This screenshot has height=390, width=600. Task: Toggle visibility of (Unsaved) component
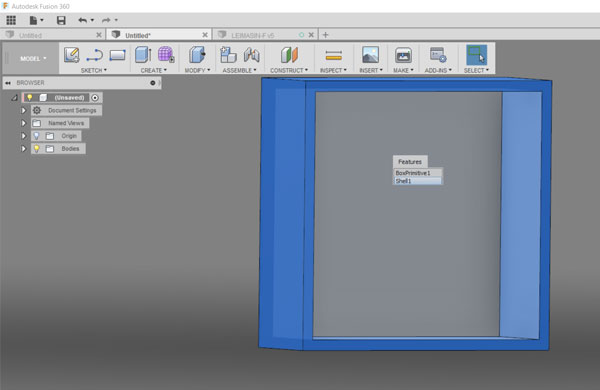29,98
